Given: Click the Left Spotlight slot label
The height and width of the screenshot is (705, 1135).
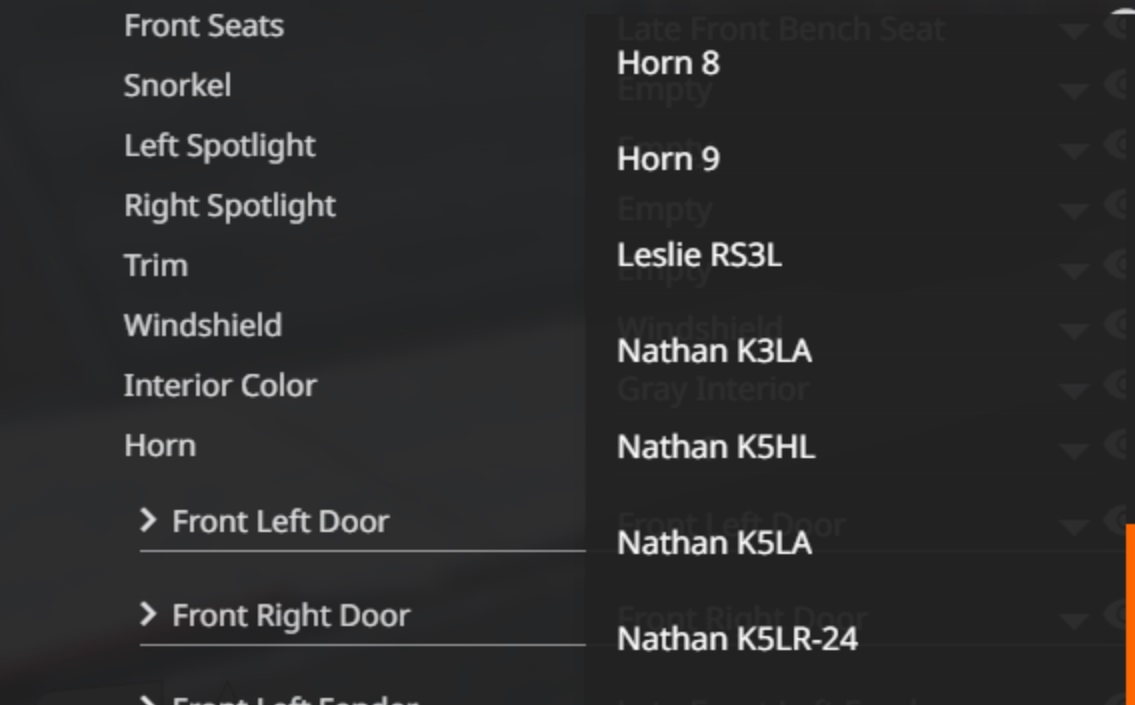Looking at the screenshot, I should click(x=220, y=146).
